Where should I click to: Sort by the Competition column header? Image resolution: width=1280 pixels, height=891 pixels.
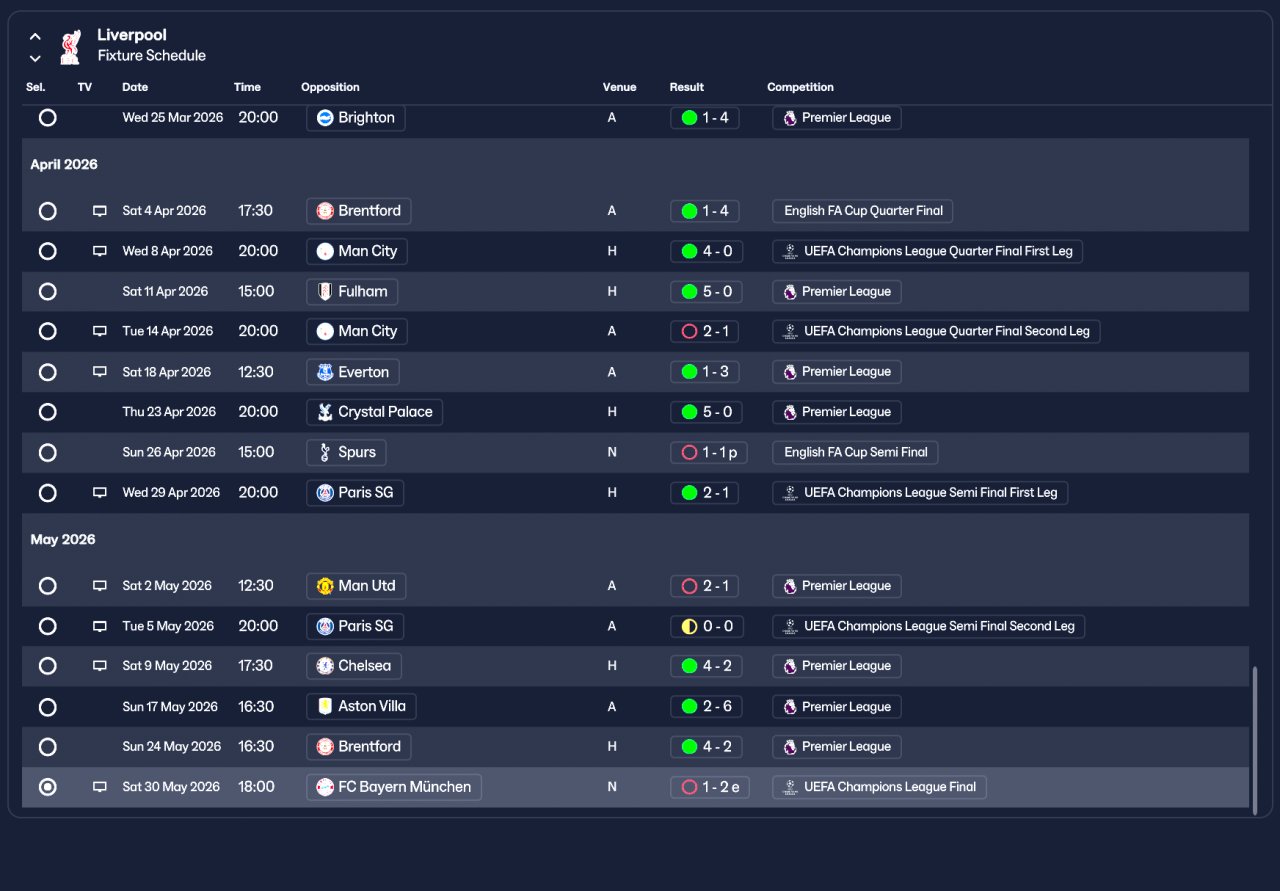point(800,87)
